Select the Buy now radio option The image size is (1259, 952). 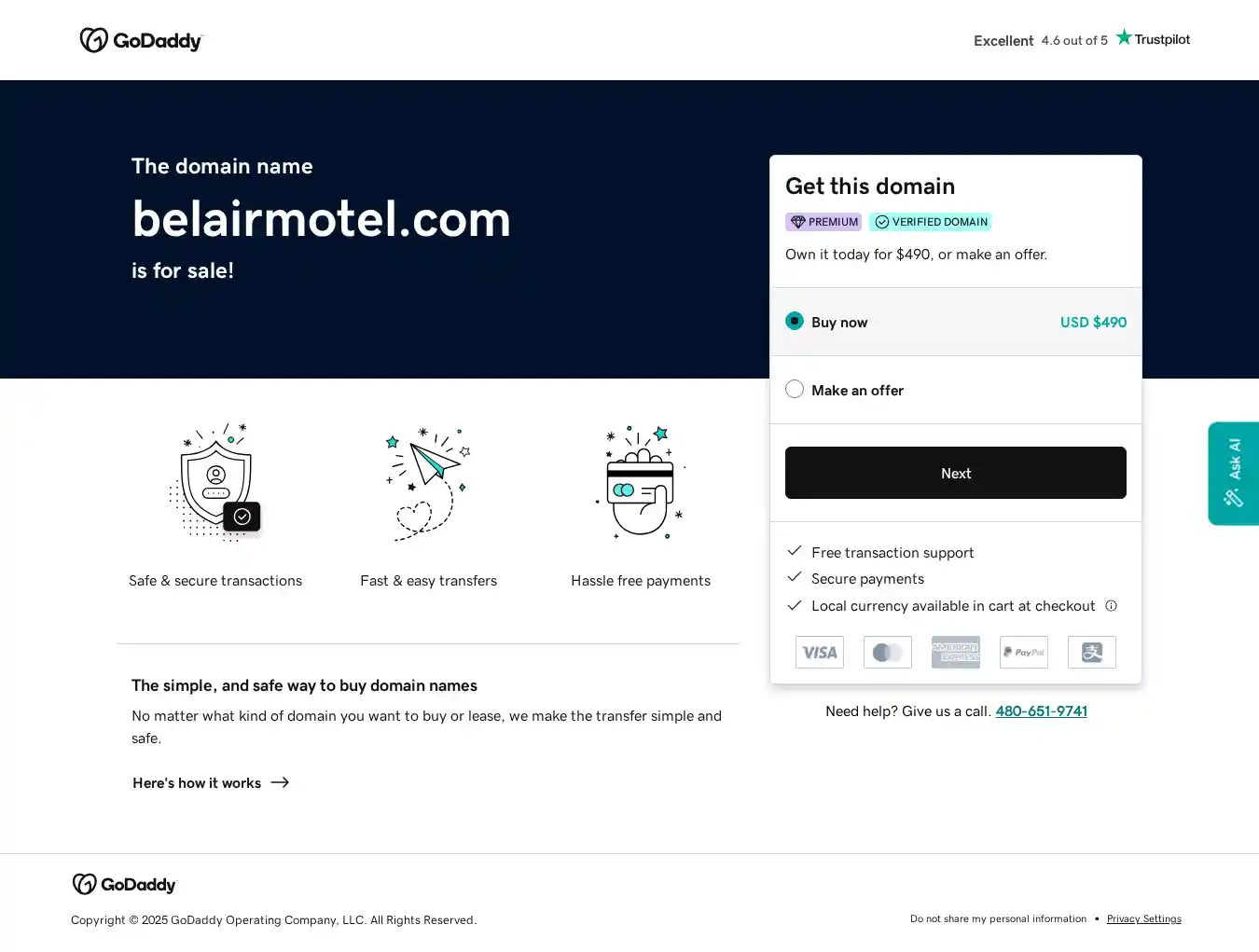click(795, 322)
